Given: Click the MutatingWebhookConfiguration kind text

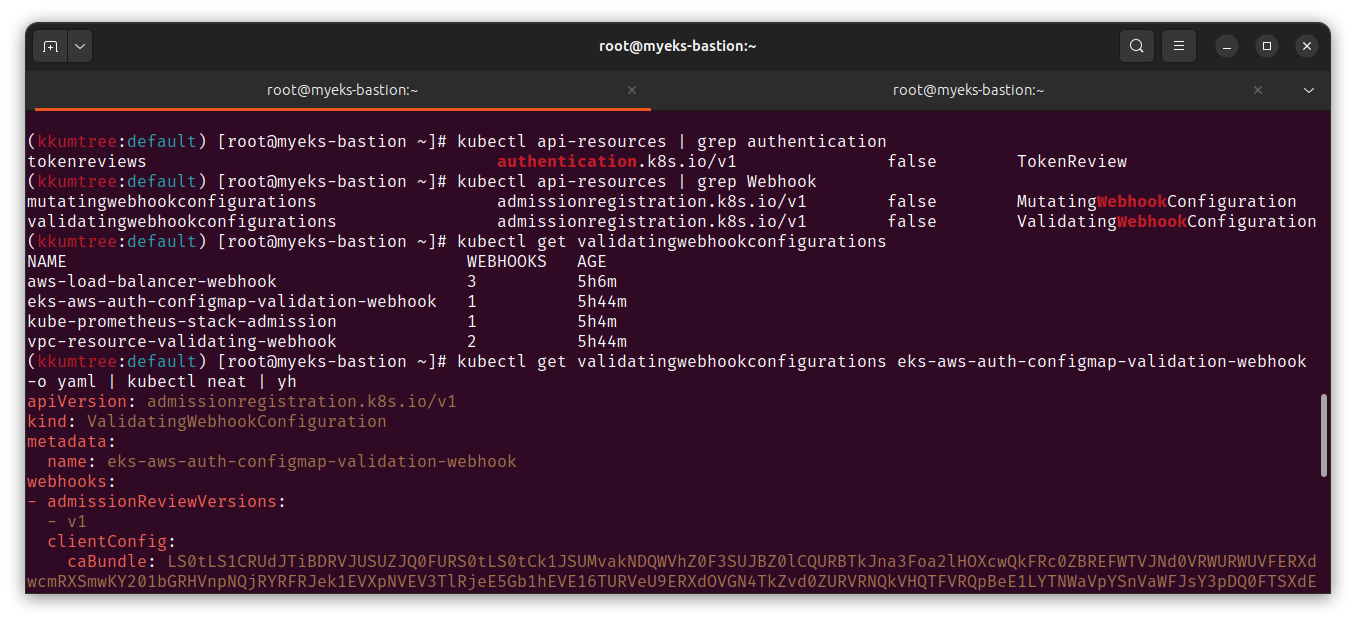Looking at the screenshot, I should click(1157, 202).
